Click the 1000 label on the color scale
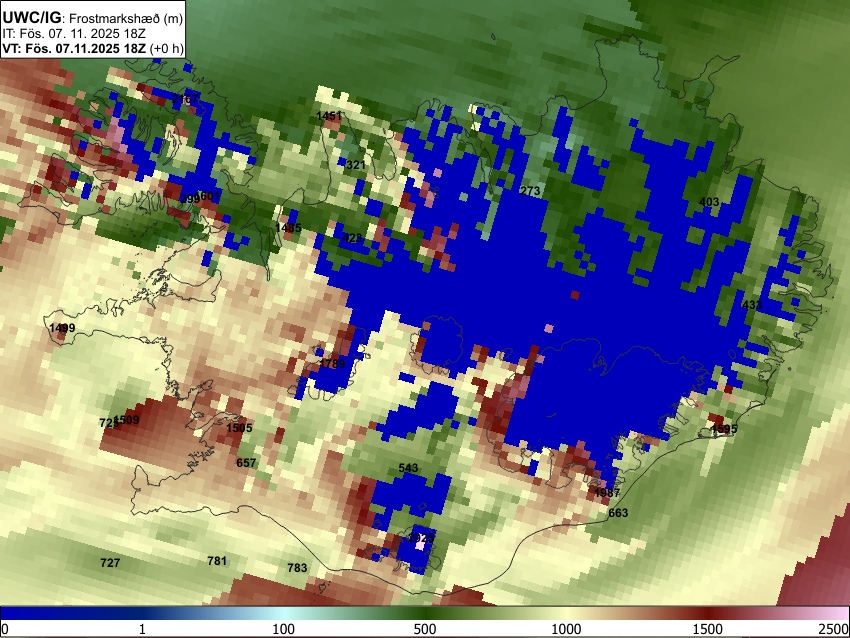Screen dimensions: 850x638 566,629
